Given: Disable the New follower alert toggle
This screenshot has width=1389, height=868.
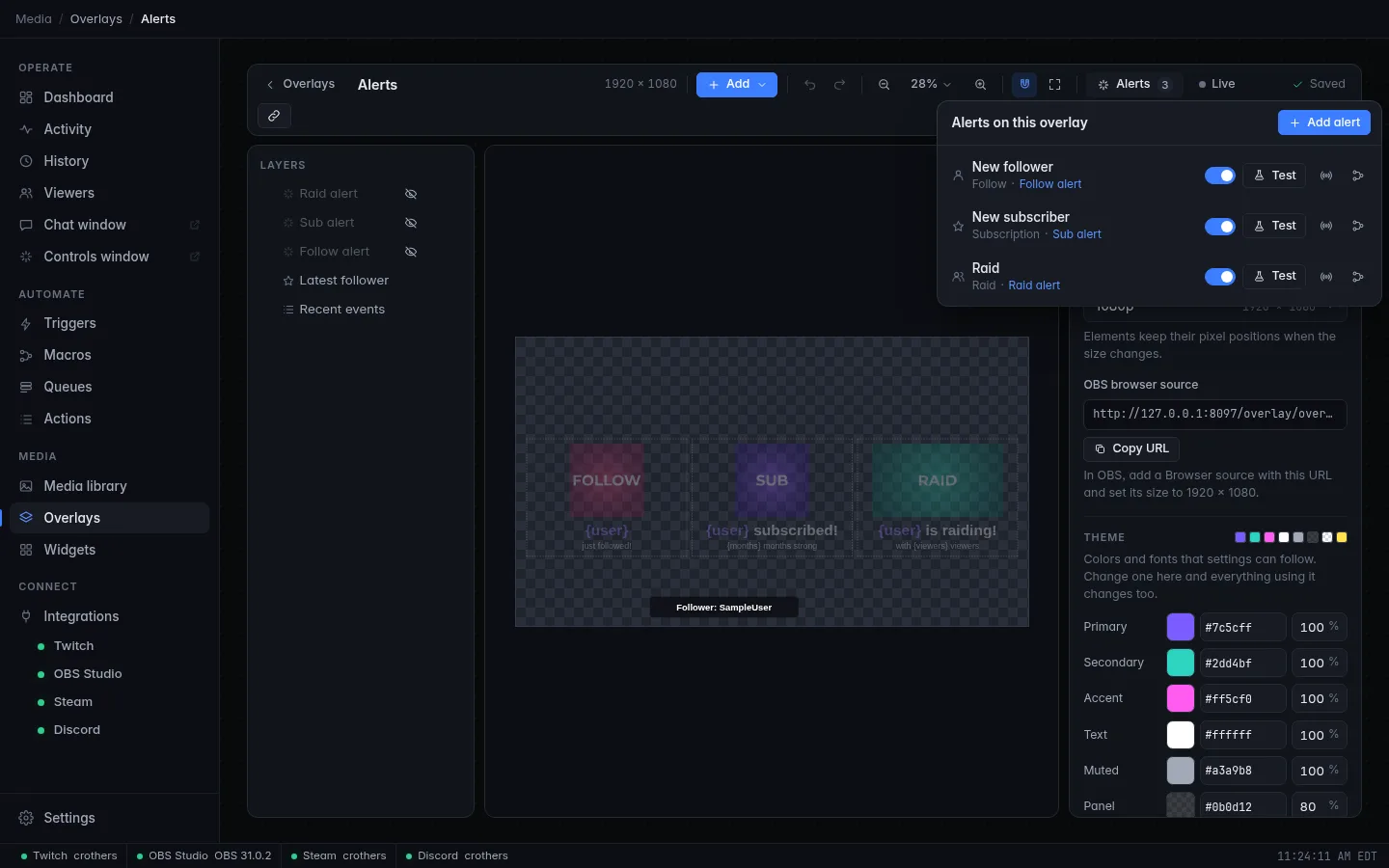Looking at the screenshot, I should (1220, 176).
